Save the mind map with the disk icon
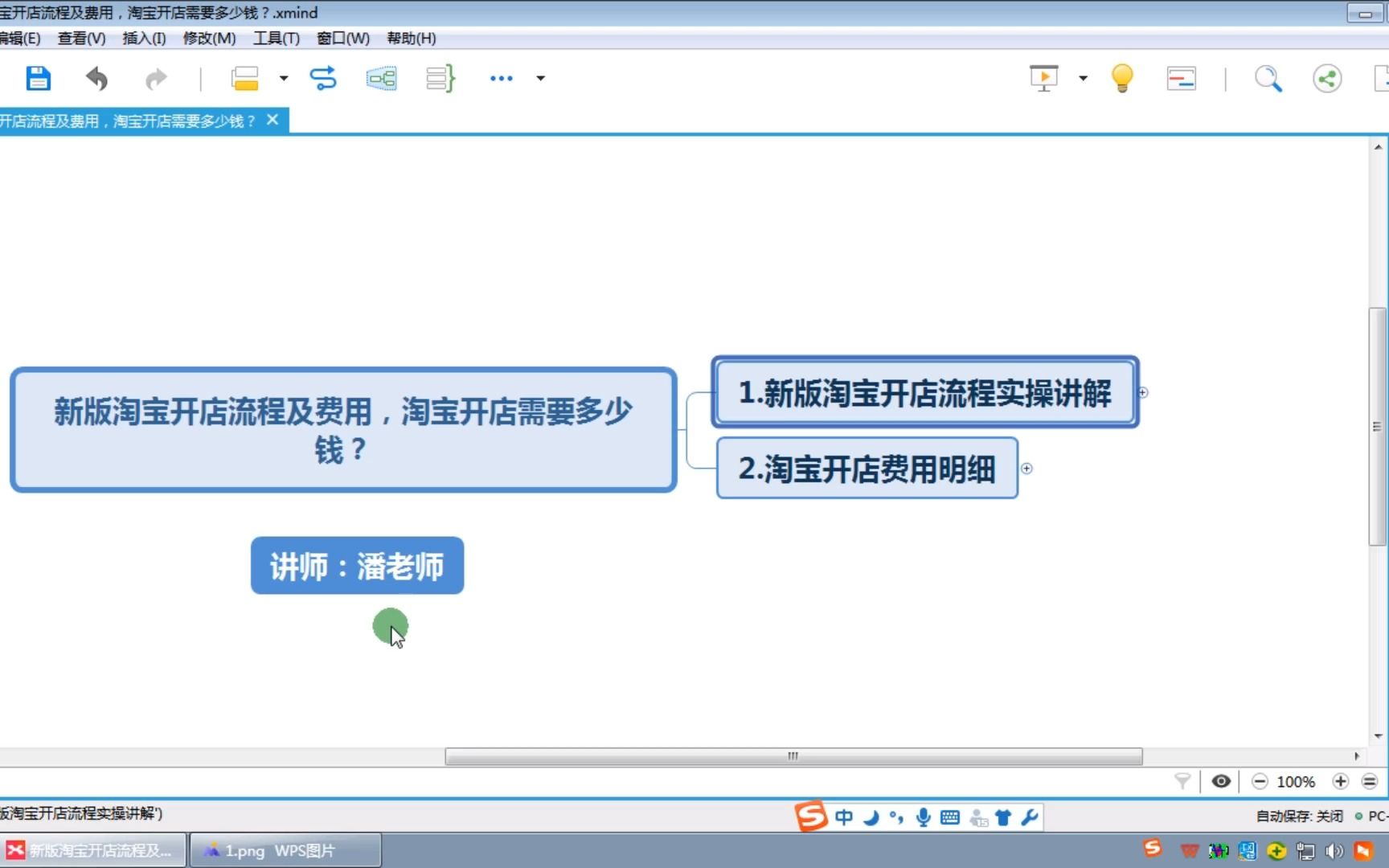This screenshot has width=1389, height=868. point(38,78)
